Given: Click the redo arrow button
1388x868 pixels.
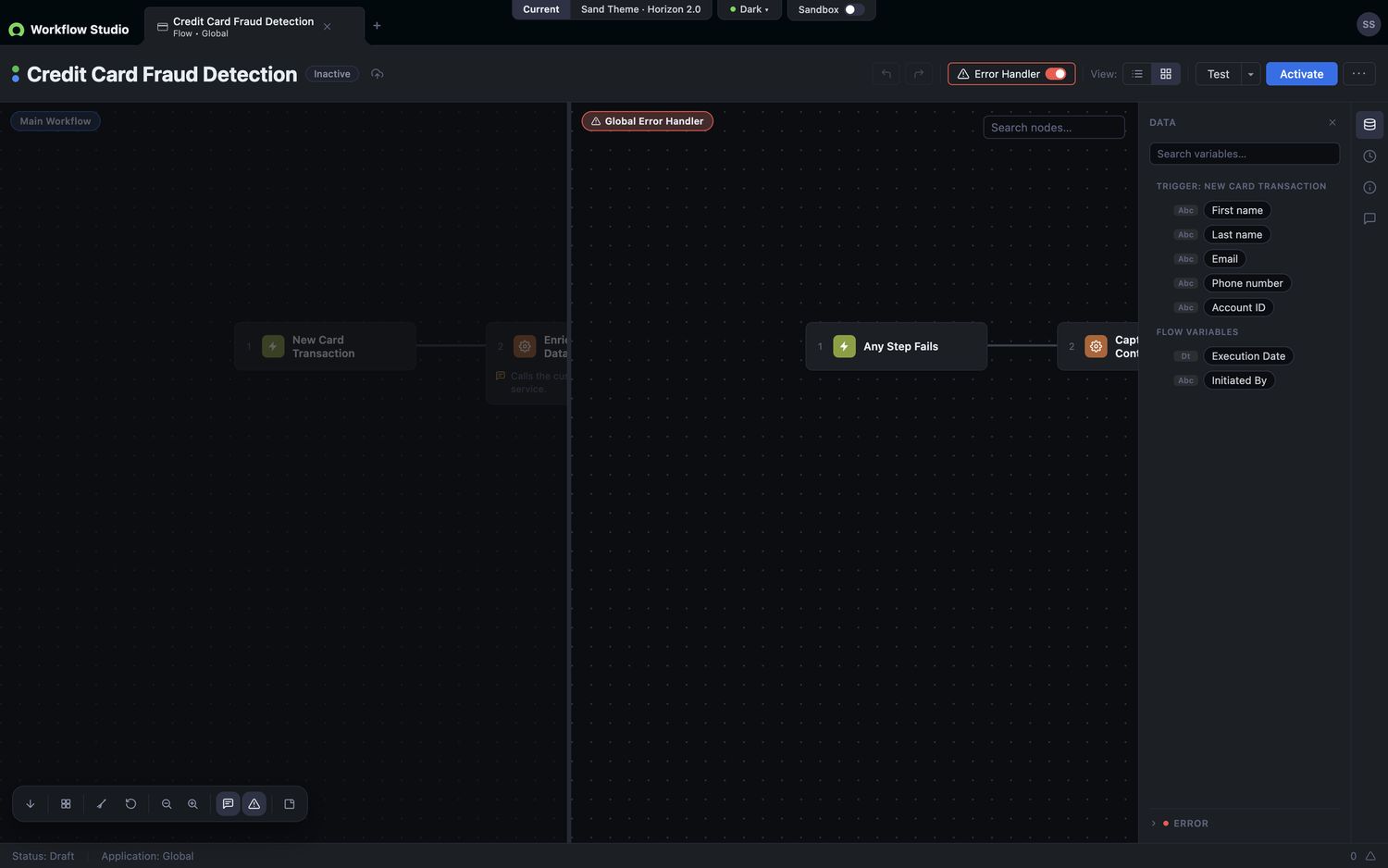Looking at the screenshot, I should click(x=919, y=74).
